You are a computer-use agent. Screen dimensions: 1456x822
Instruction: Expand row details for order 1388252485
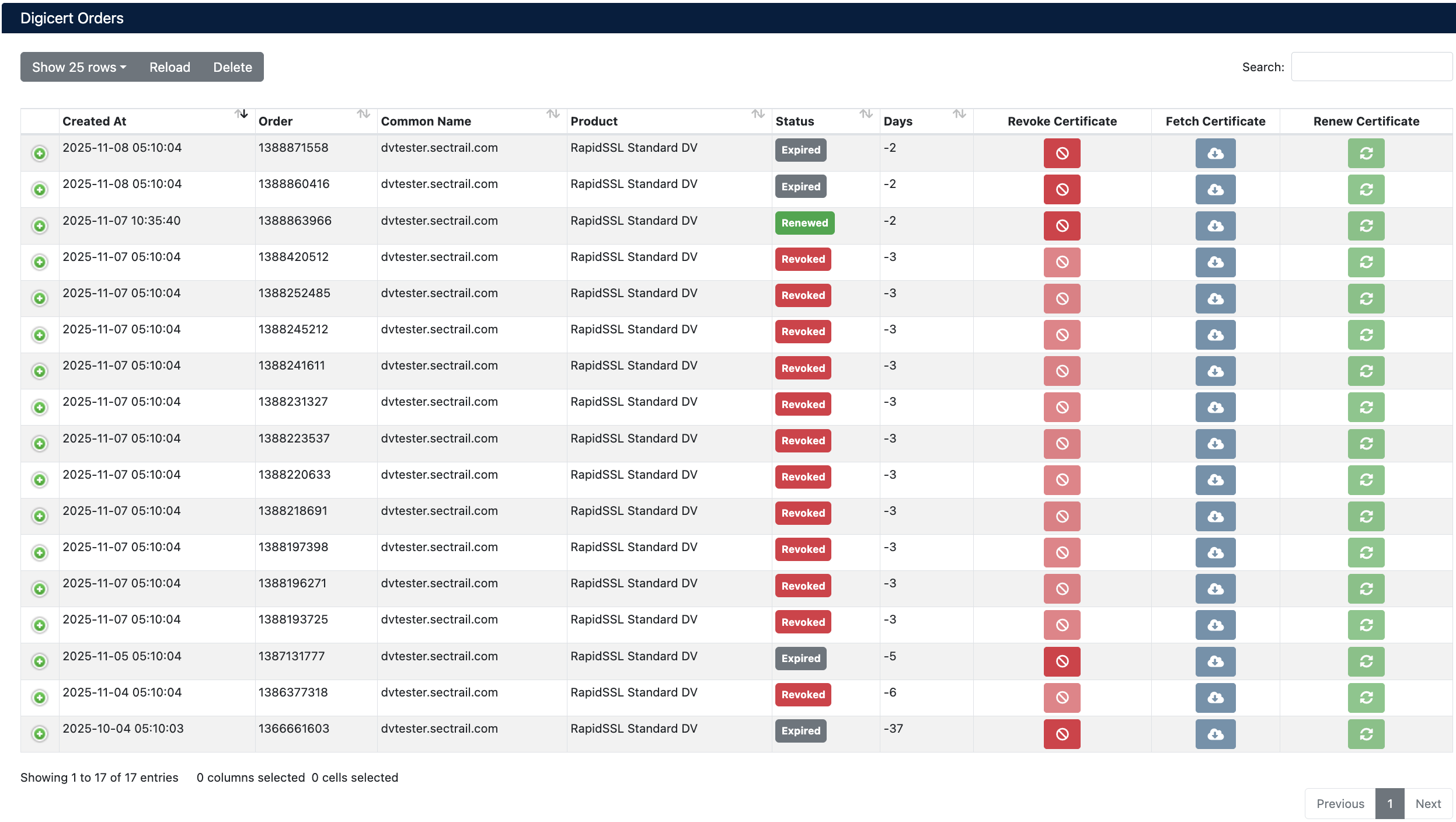(40, 298)
